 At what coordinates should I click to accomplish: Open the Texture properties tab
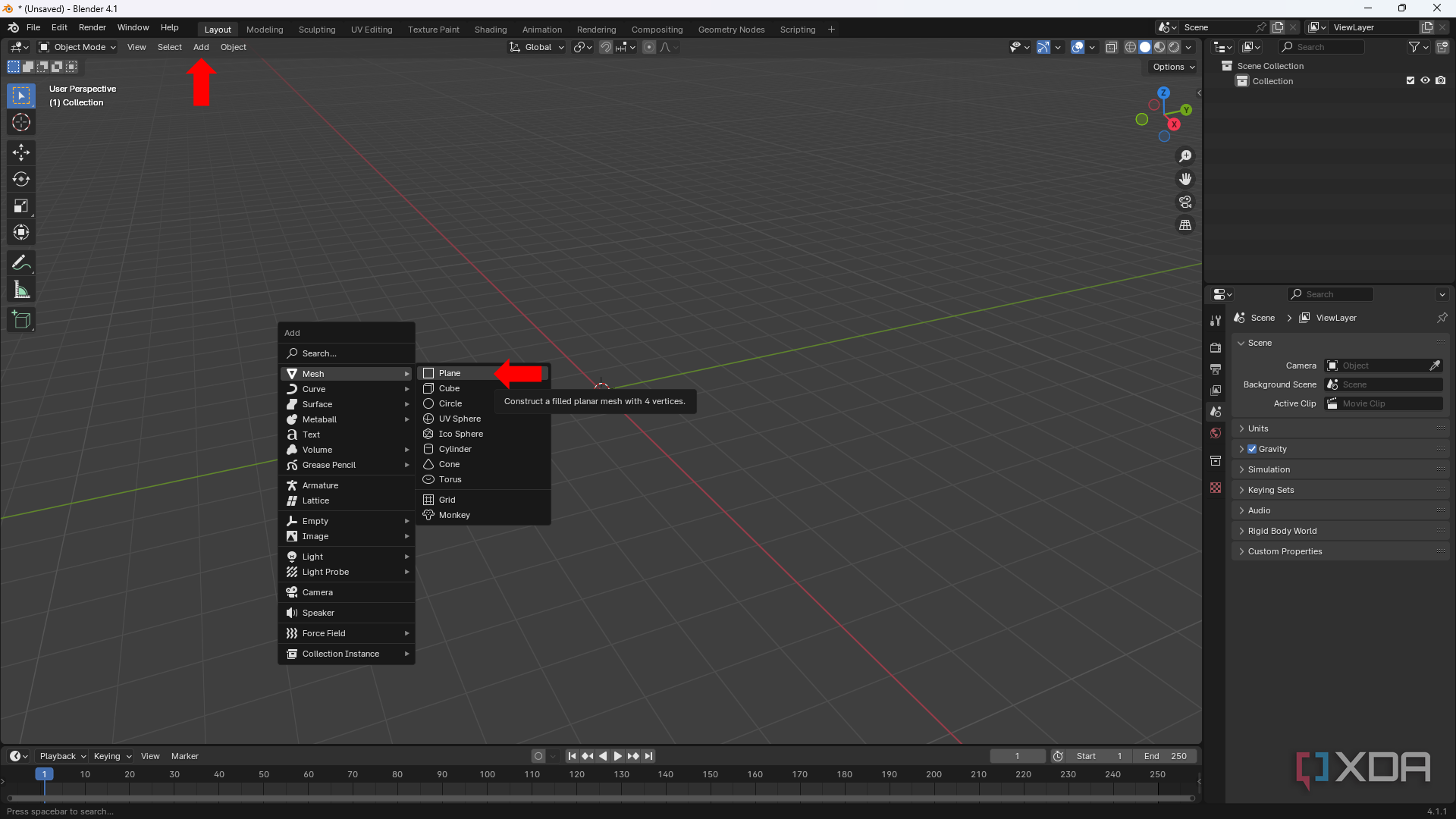(1216, 488)
